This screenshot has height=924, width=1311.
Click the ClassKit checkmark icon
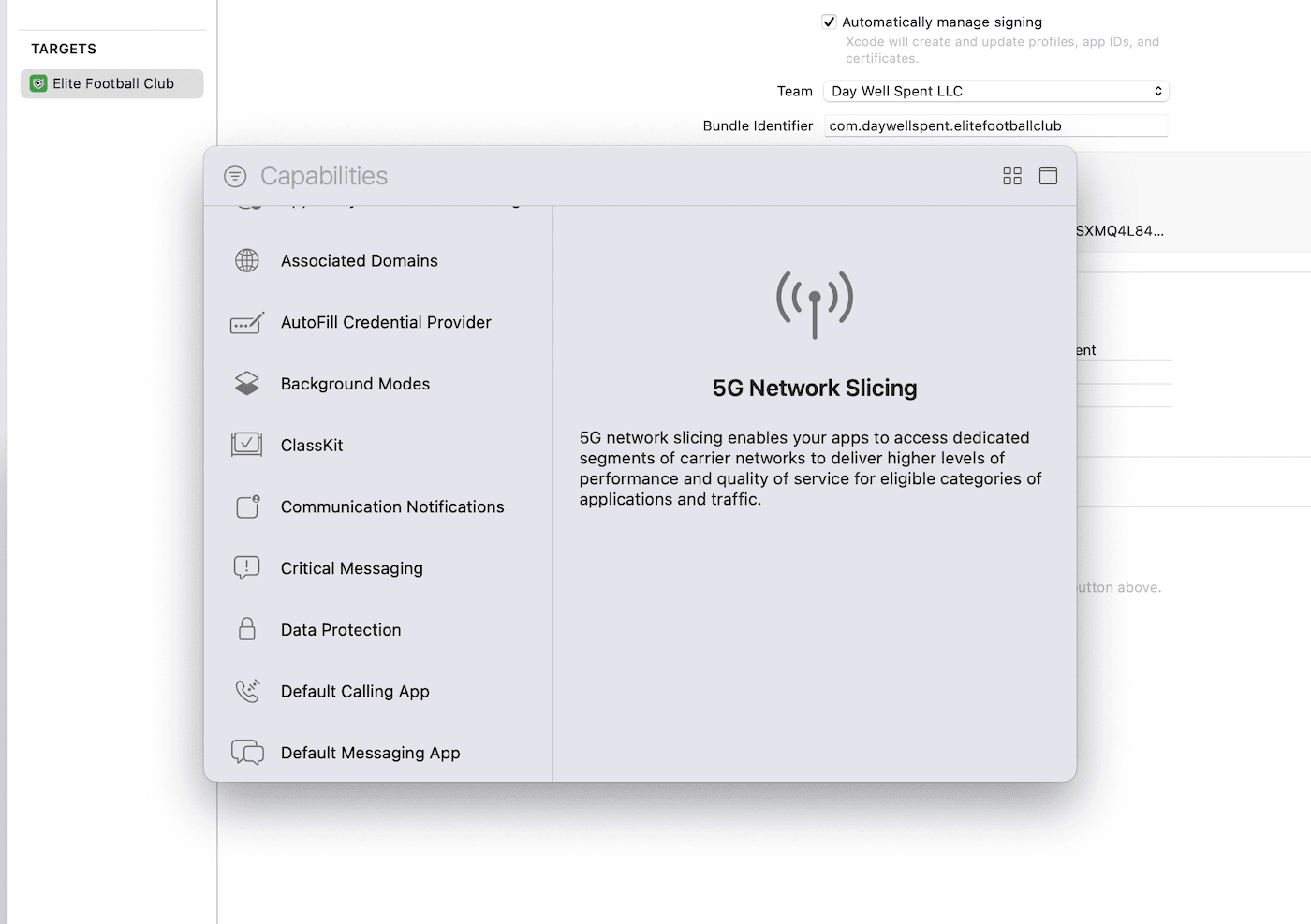pos(247,445)
